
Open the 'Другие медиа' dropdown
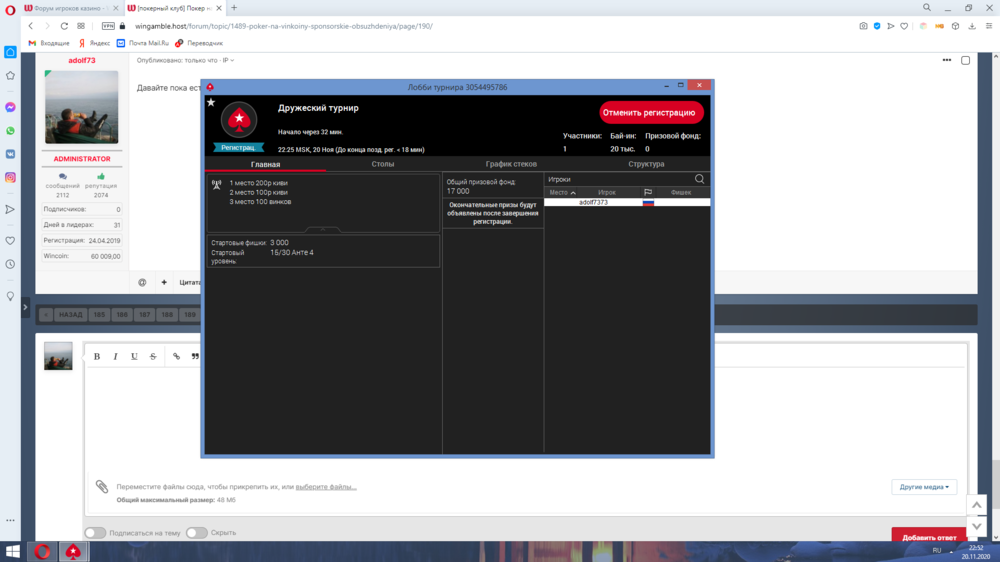coord(923,487)
